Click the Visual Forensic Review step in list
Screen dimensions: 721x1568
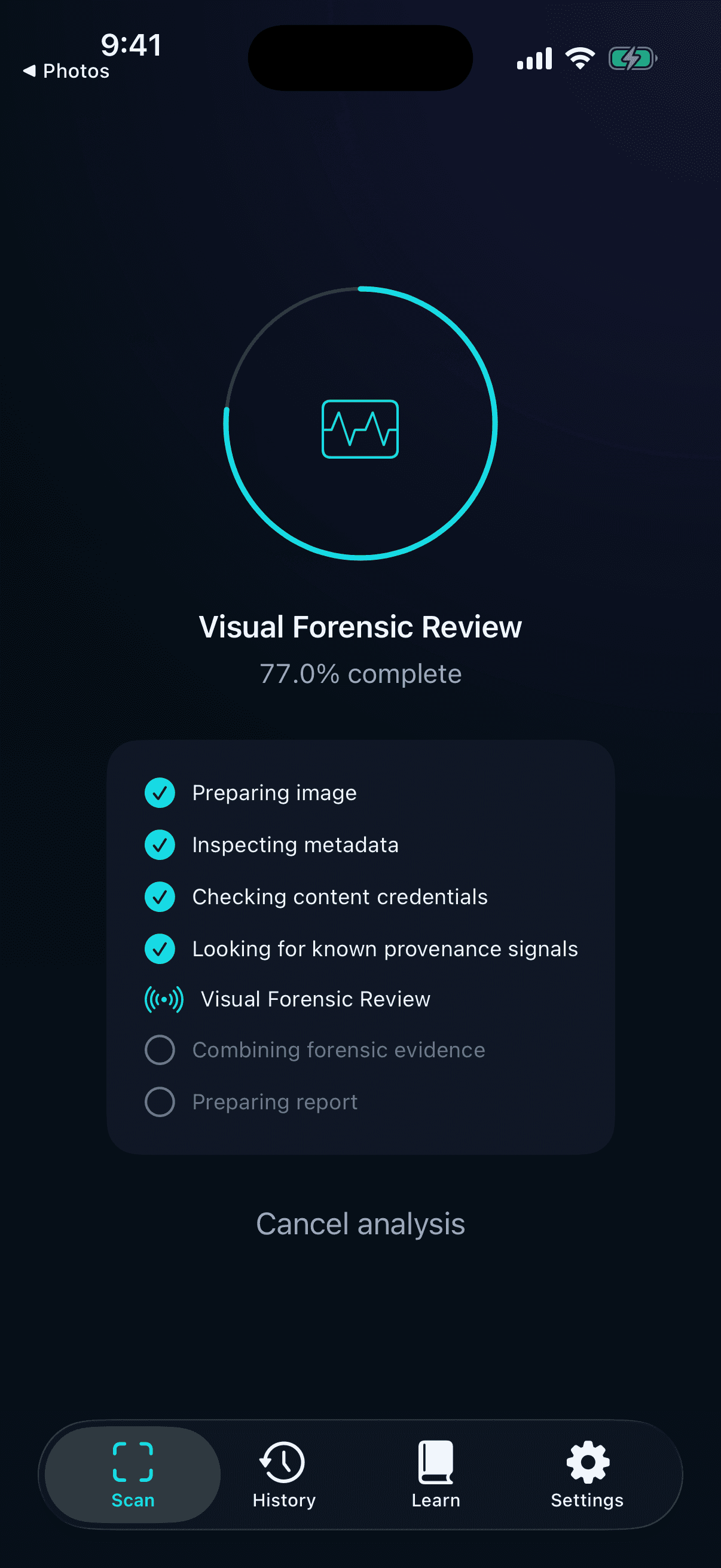[x=315, y=999]
